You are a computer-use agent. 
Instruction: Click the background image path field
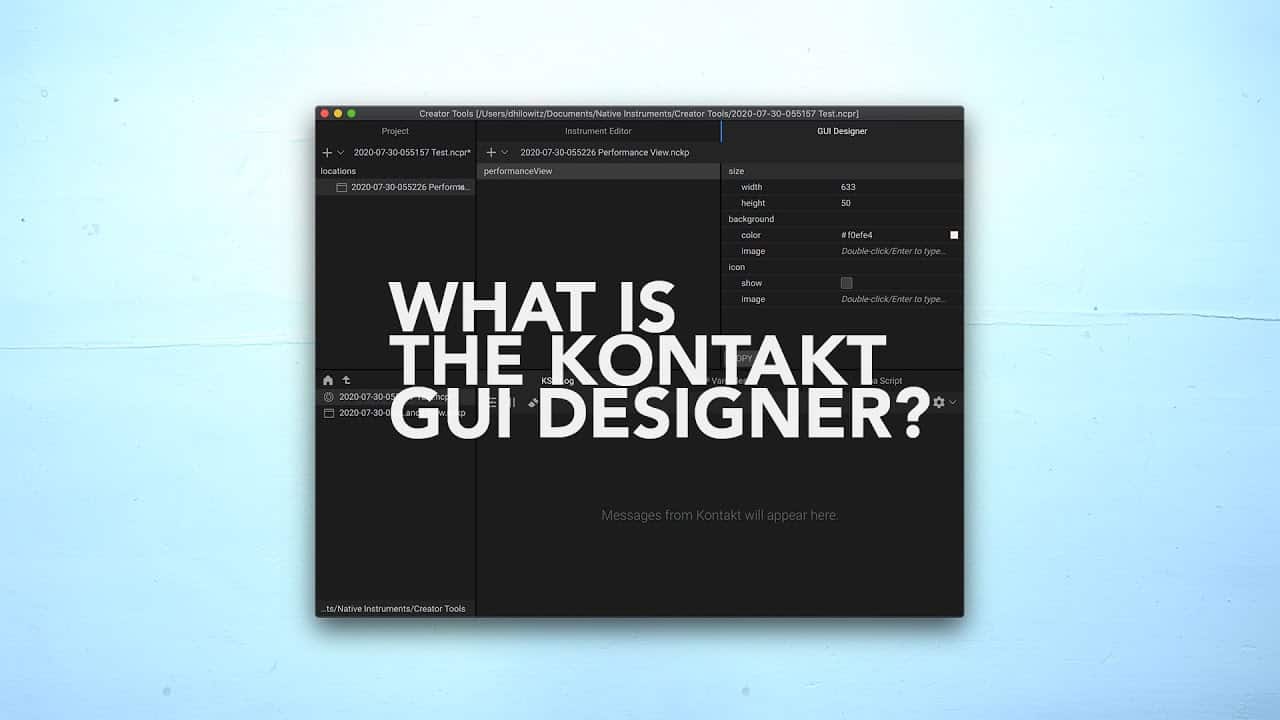pyautogui.click(x=893, y=251)
